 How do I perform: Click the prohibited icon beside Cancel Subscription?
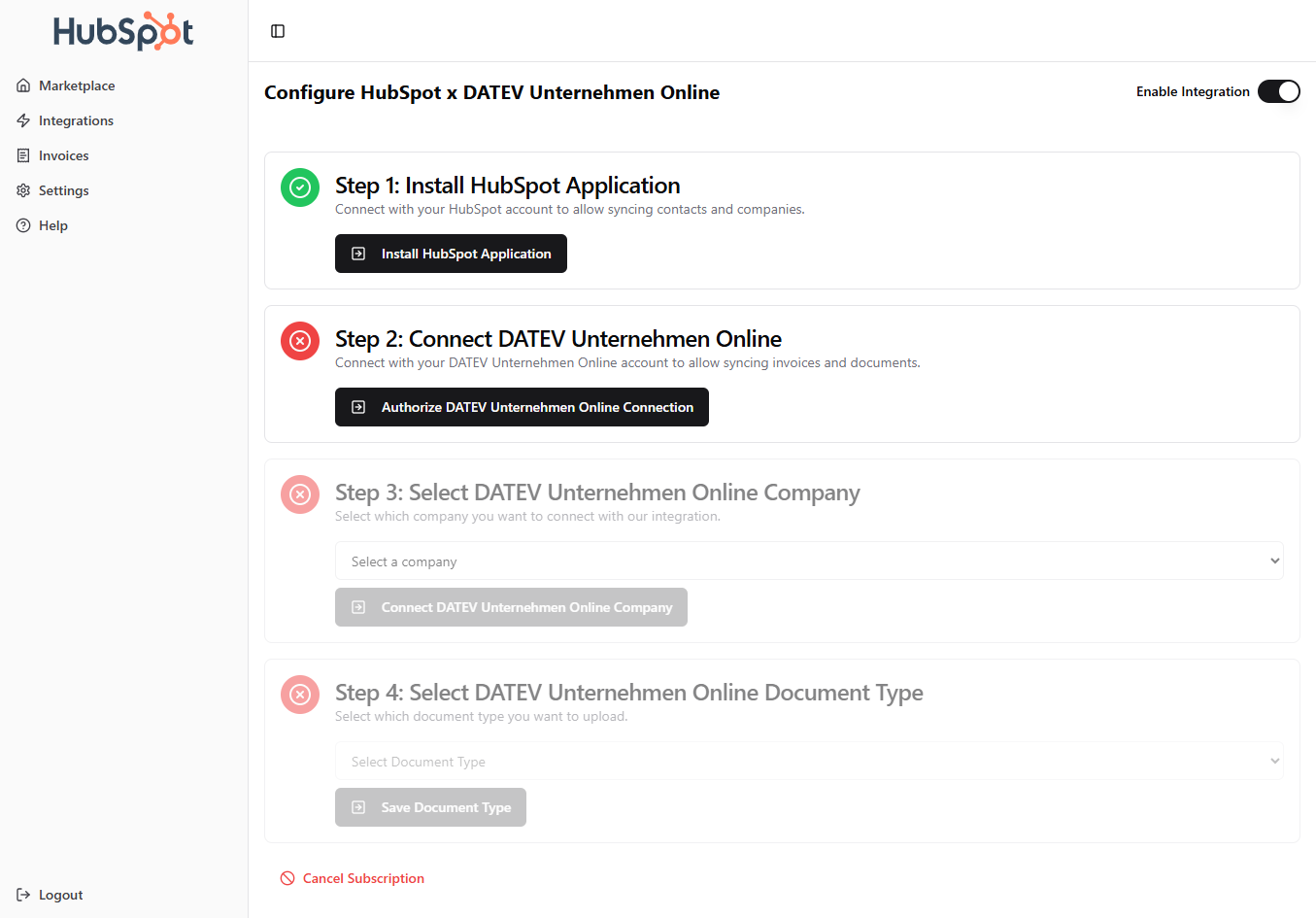287,878
